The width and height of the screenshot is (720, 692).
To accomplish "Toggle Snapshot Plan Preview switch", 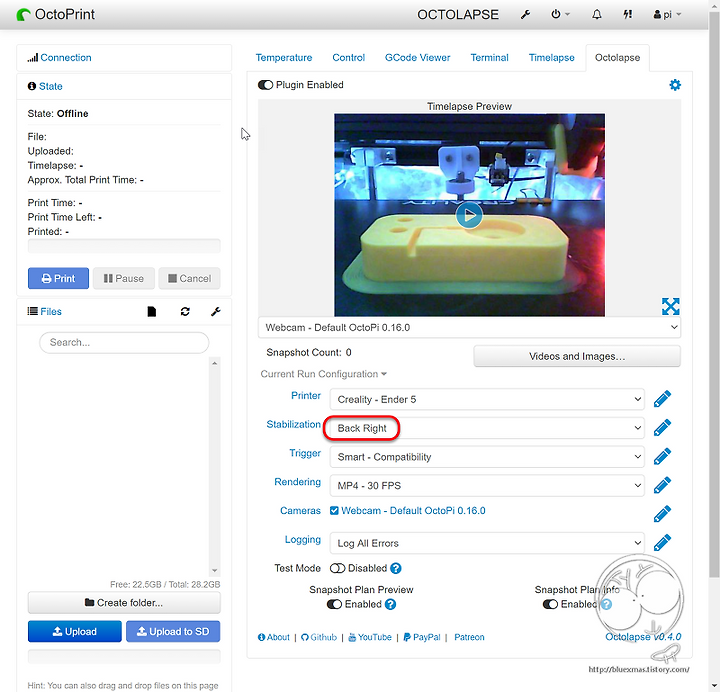I will click(x=334, y=604).
